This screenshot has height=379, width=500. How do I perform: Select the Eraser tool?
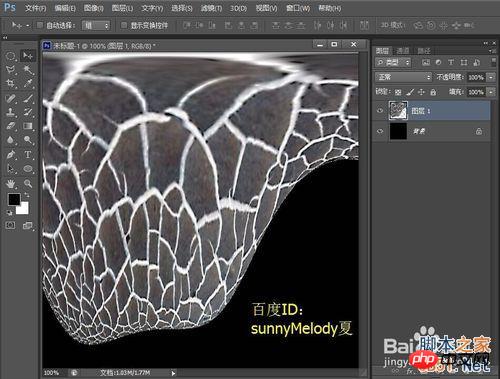(x=11, y=126)
